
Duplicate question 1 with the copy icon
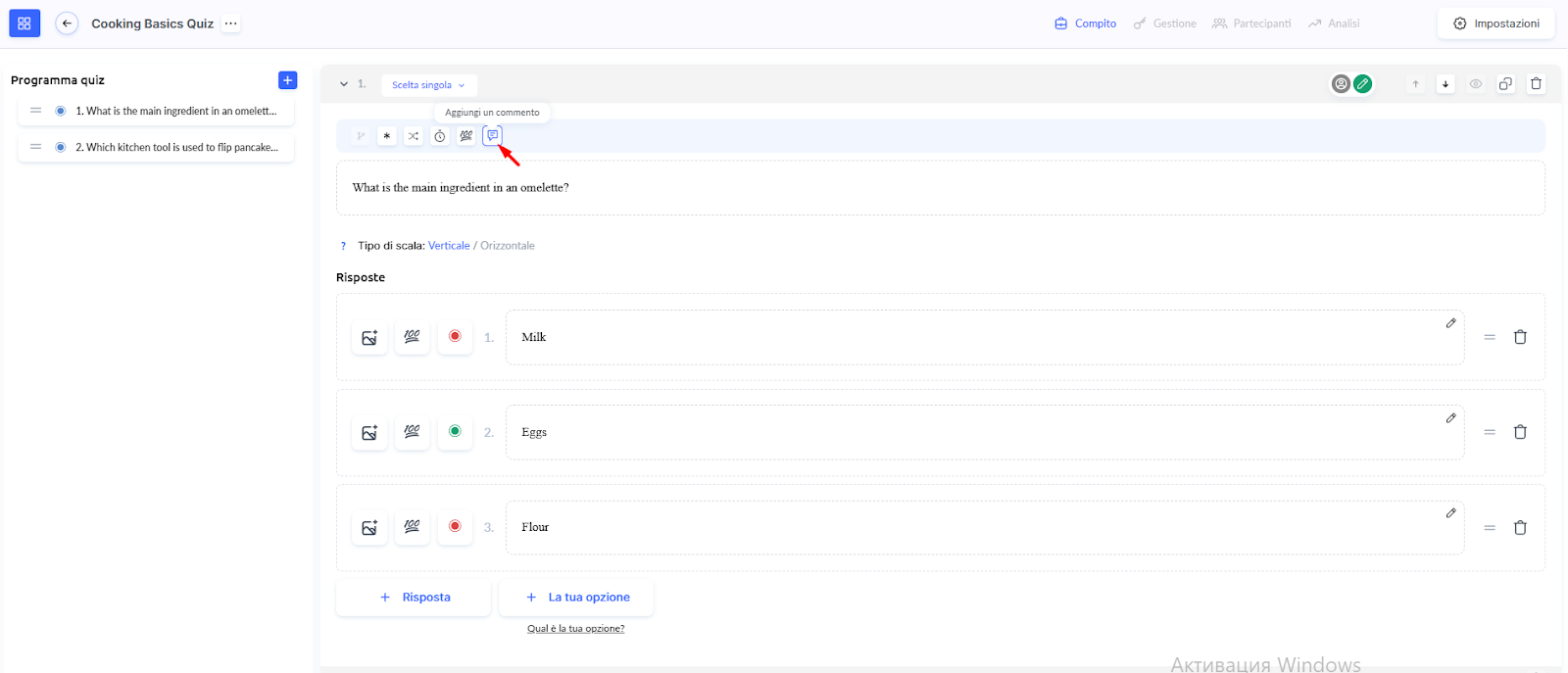click(x=1505, y=84)
